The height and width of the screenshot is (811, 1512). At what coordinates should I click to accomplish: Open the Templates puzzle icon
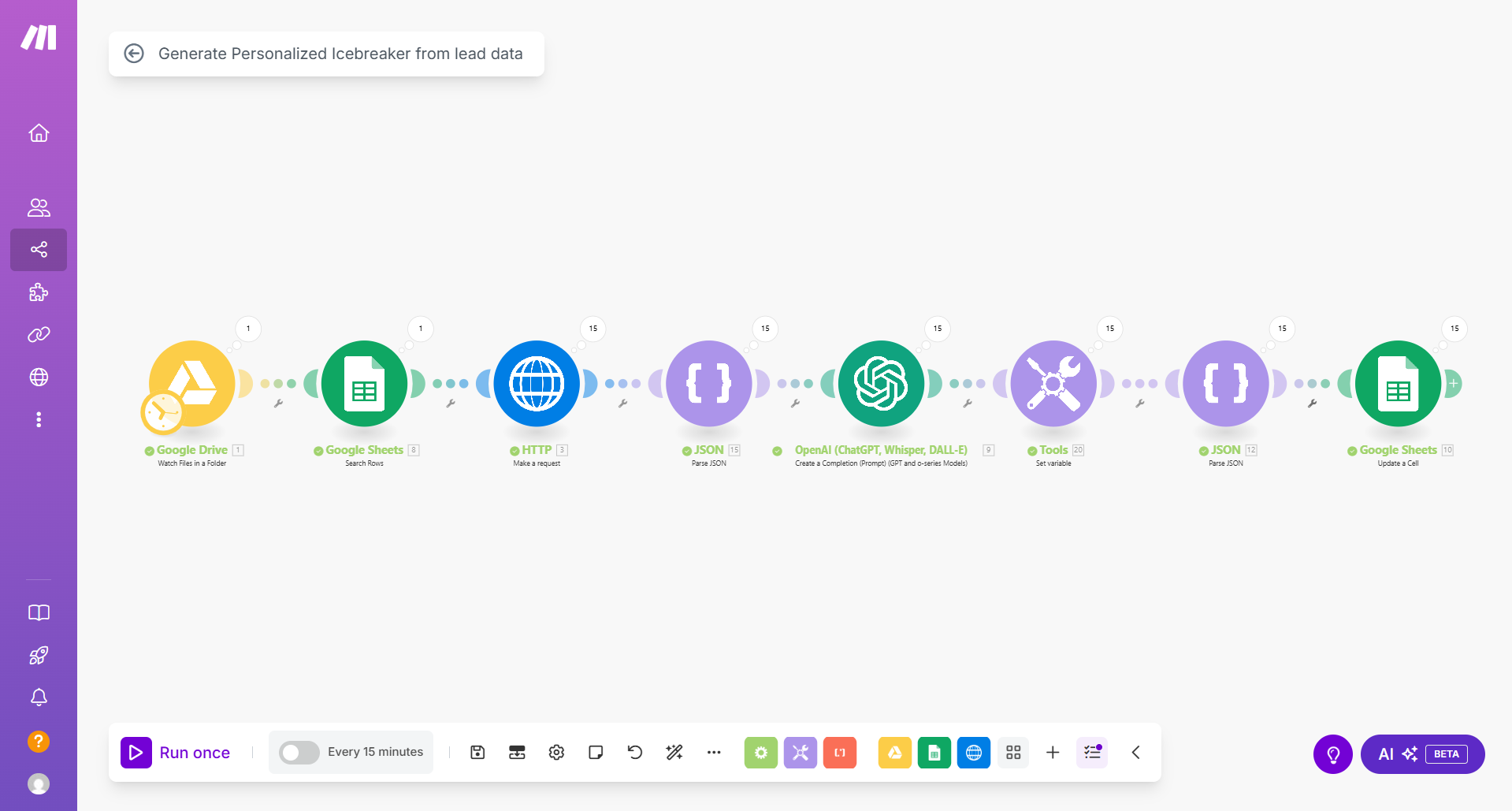click(39, 292)
